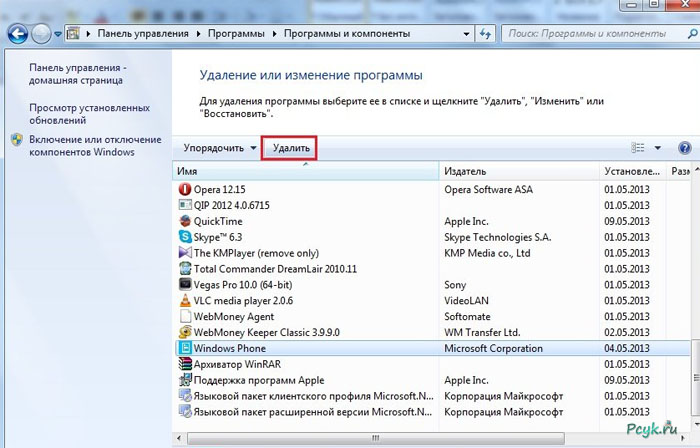Click the blue Help icon

[x=684, y=148]
